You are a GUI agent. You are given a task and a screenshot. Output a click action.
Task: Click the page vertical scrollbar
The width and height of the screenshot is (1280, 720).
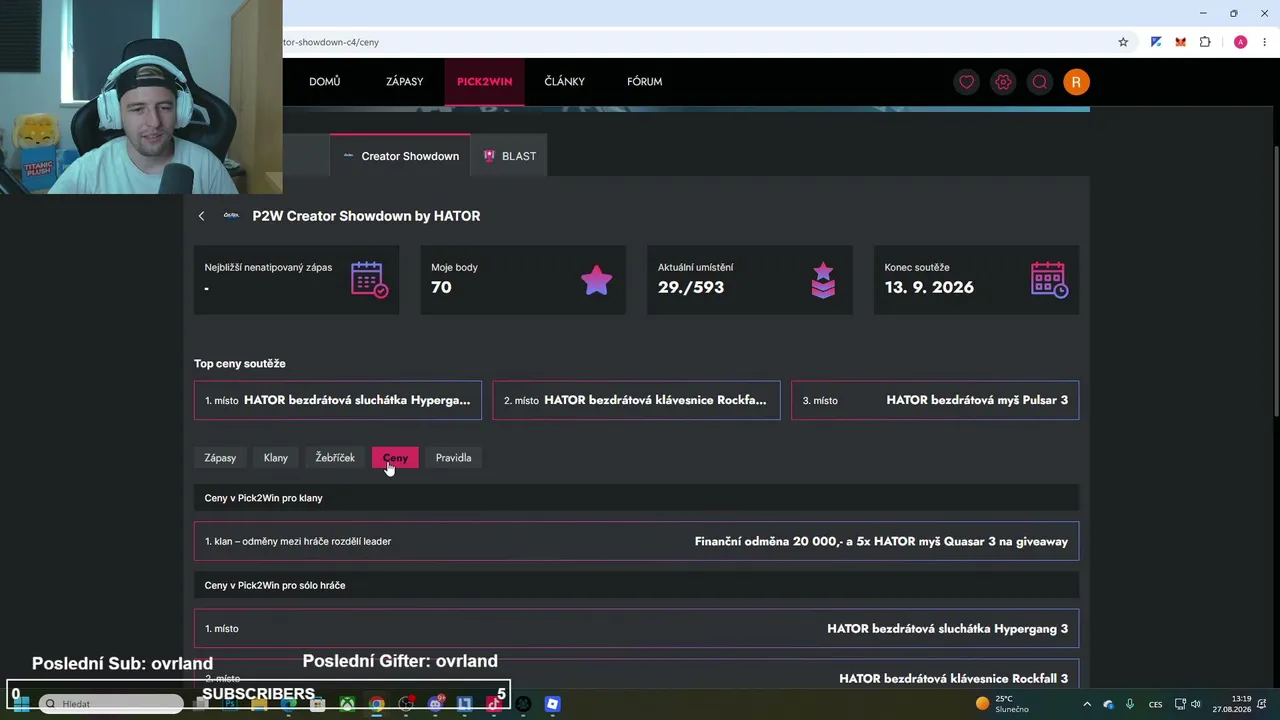coord(1276,280)
